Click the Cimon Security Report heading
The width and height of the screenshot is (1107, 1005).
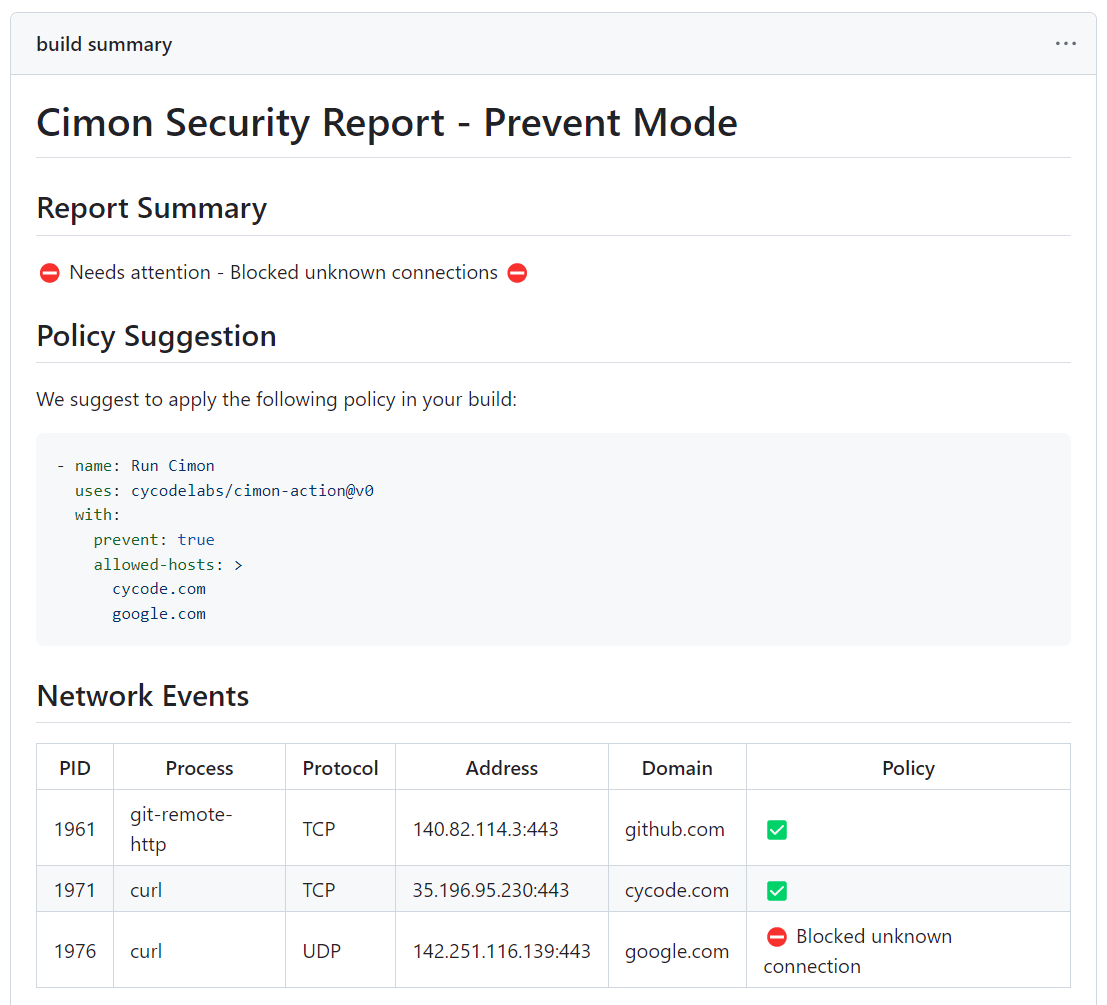pos(386,123)
